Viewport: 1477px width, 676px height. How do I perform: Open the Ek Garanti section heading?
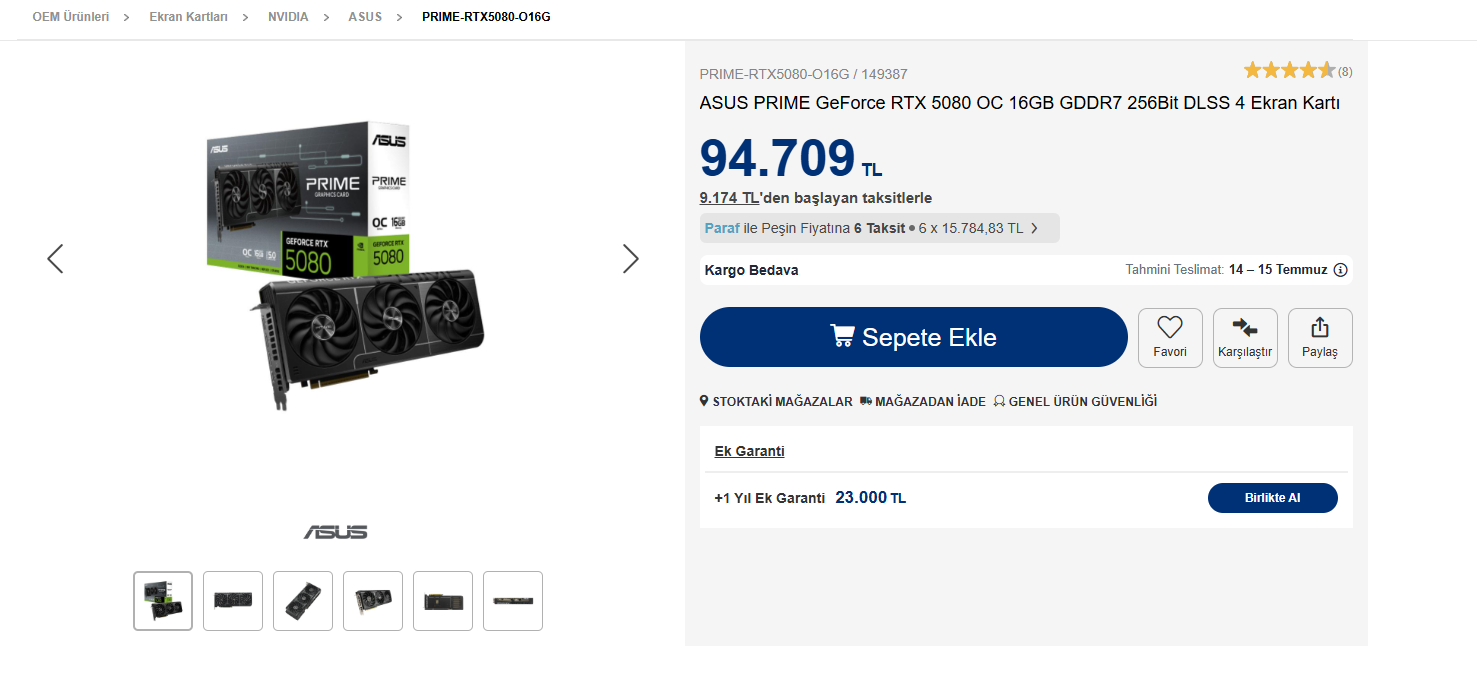coord(749,451)
